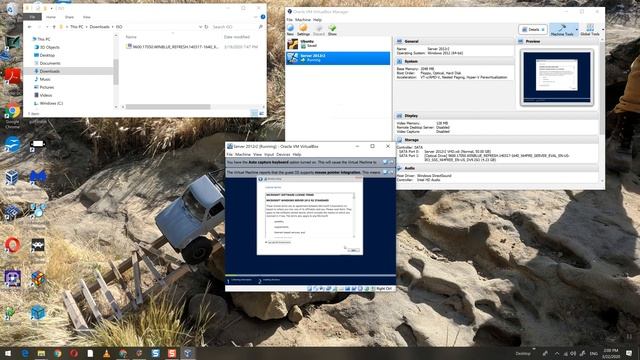Open the File menu in VirtualBox Manager

289,20
